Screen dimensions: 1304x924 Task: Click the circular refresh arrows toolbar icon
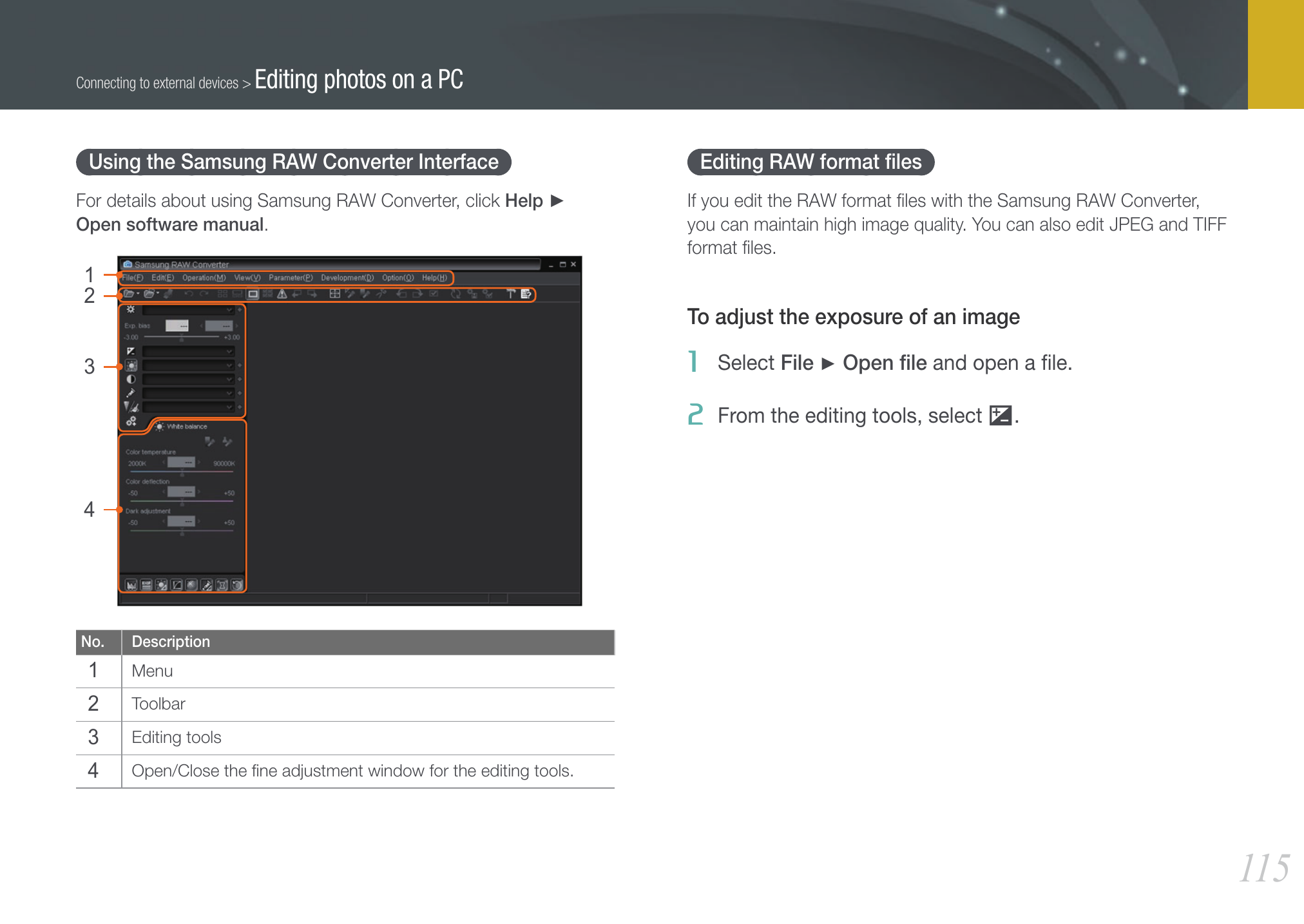click(455, 294)
